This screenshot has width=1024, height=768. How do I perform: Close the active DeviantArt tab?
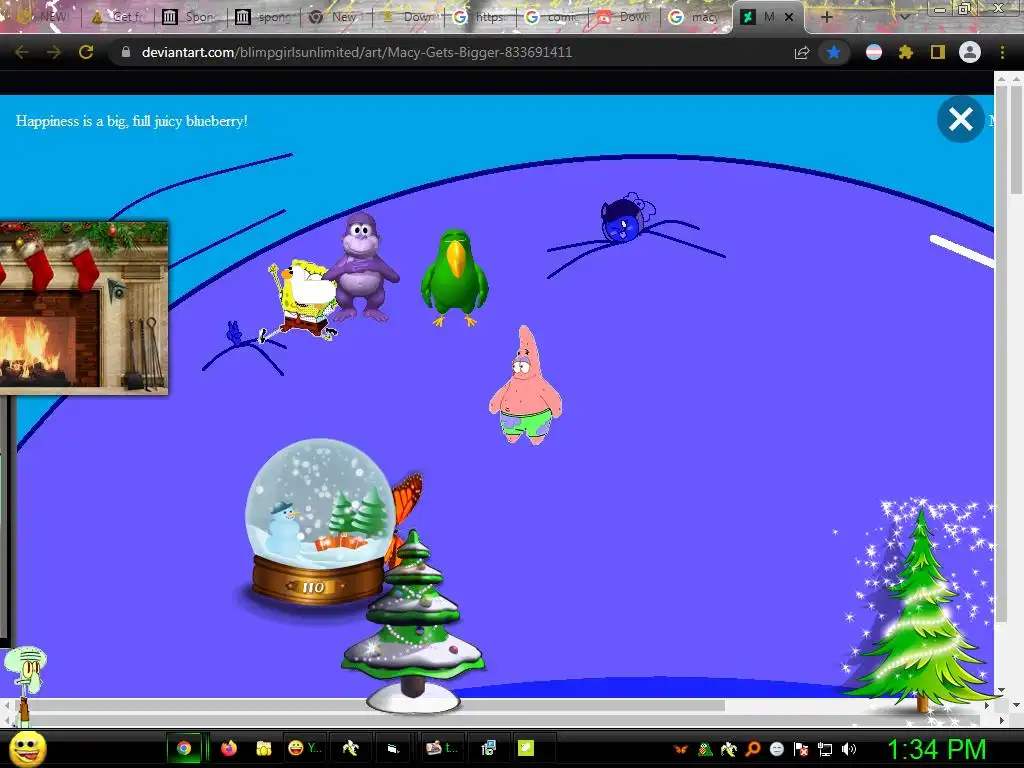pos(789,17)
